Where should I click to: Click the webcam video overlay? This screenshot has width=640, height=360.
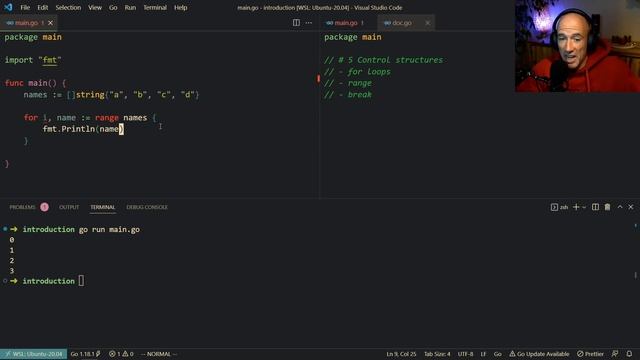click(577, 46)
